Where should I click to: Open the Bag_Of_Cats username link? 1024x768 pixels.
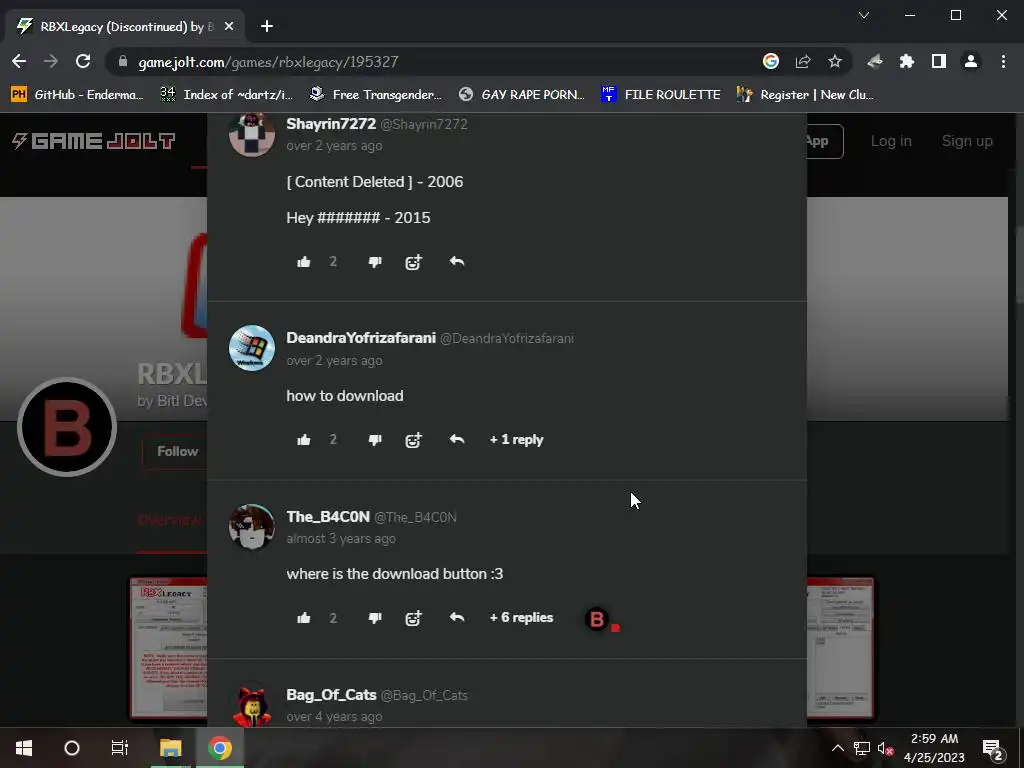tap(331, 695)
